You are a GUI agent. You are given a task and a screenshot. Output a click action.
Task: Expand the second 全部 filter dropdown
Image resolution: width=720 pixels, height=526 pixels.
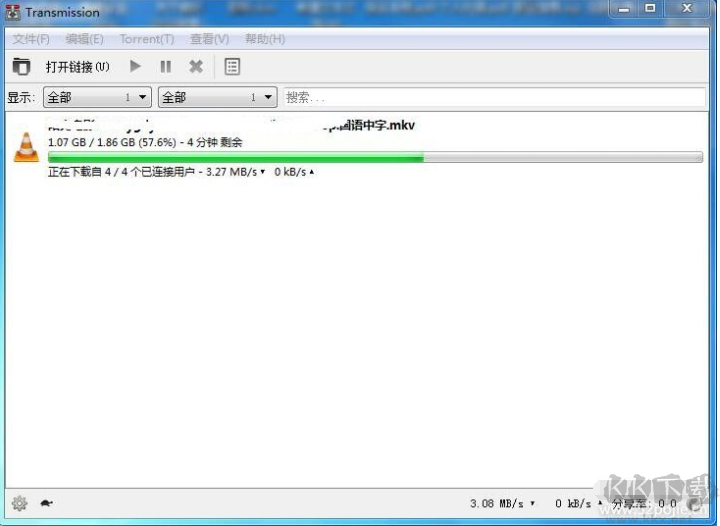tap(217, 98)
